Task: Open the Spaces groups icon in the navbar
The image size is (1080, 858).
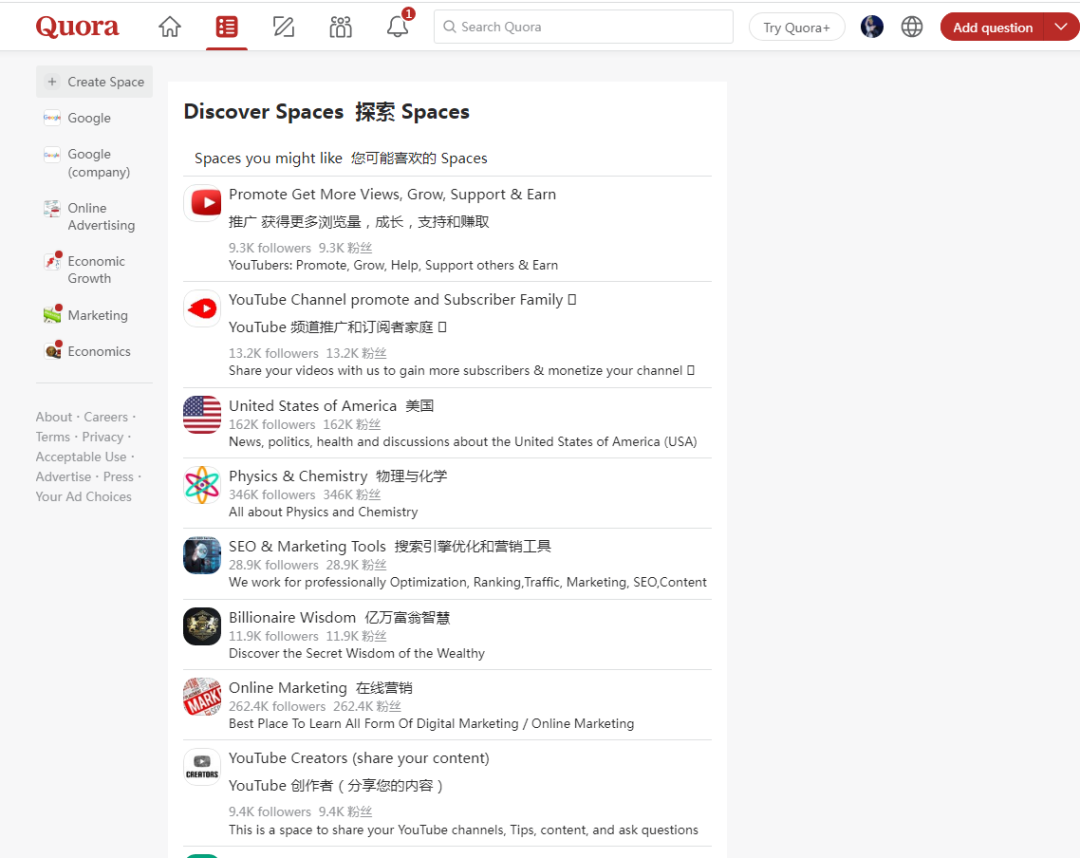Action: [340, 27]
